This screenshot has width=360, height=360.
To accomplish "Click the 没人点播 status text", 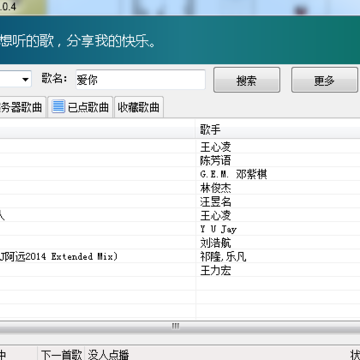I will point(108,355).
